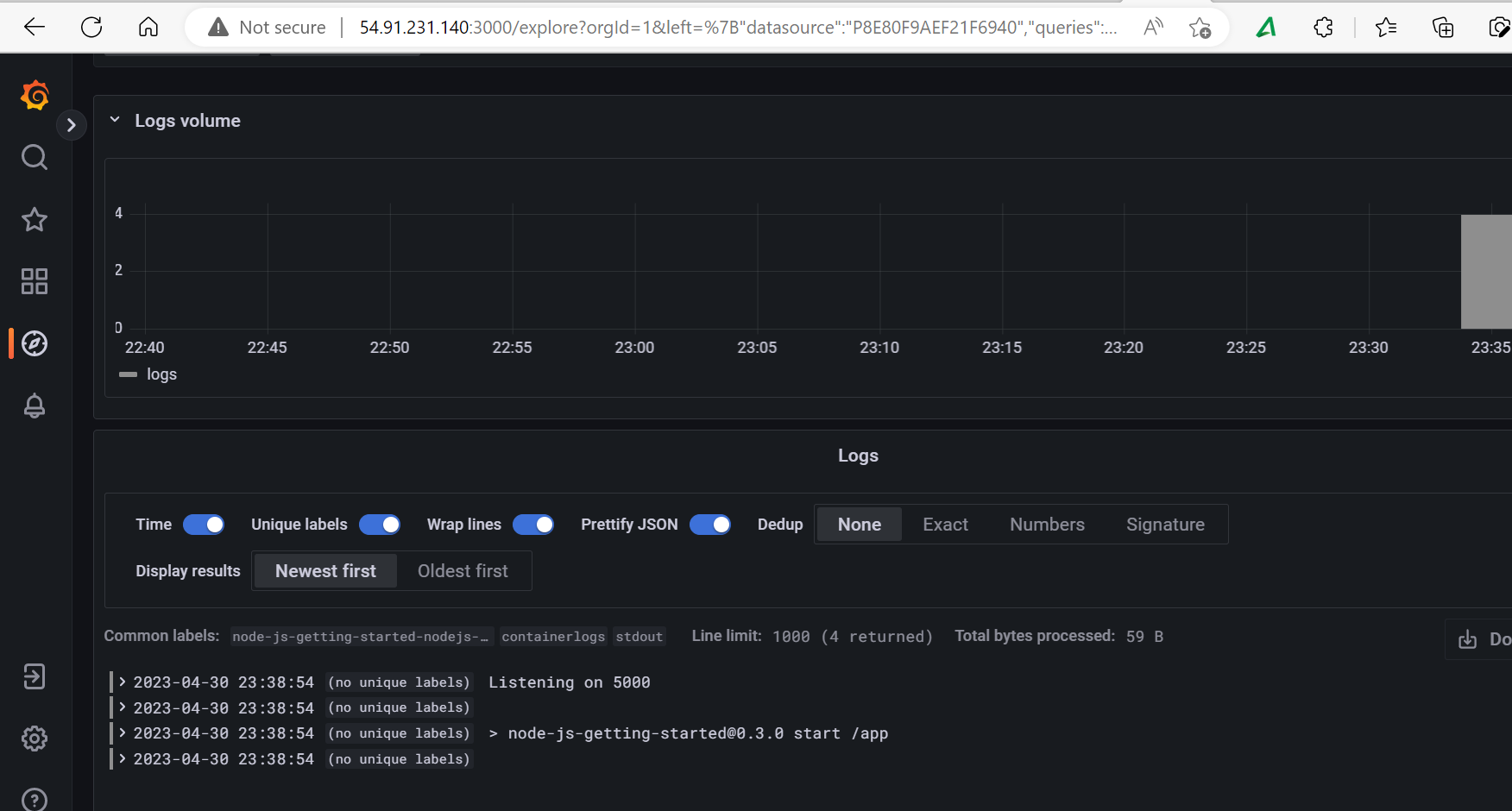Disable Prettify JSON
This screenshot has height=811, width=1512.
709,524
